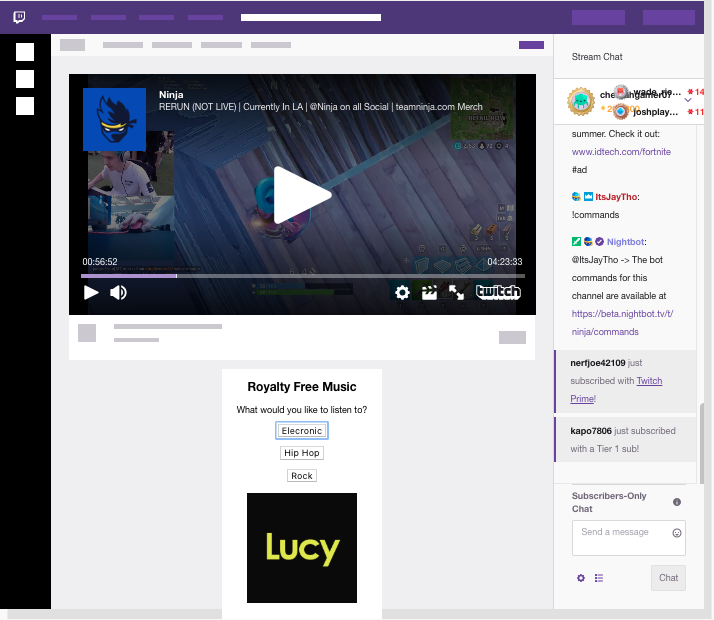Open the Ninja channel avatar
This screenshot has height=620, width=714.
pyautogui.click(x=114, y=119)
